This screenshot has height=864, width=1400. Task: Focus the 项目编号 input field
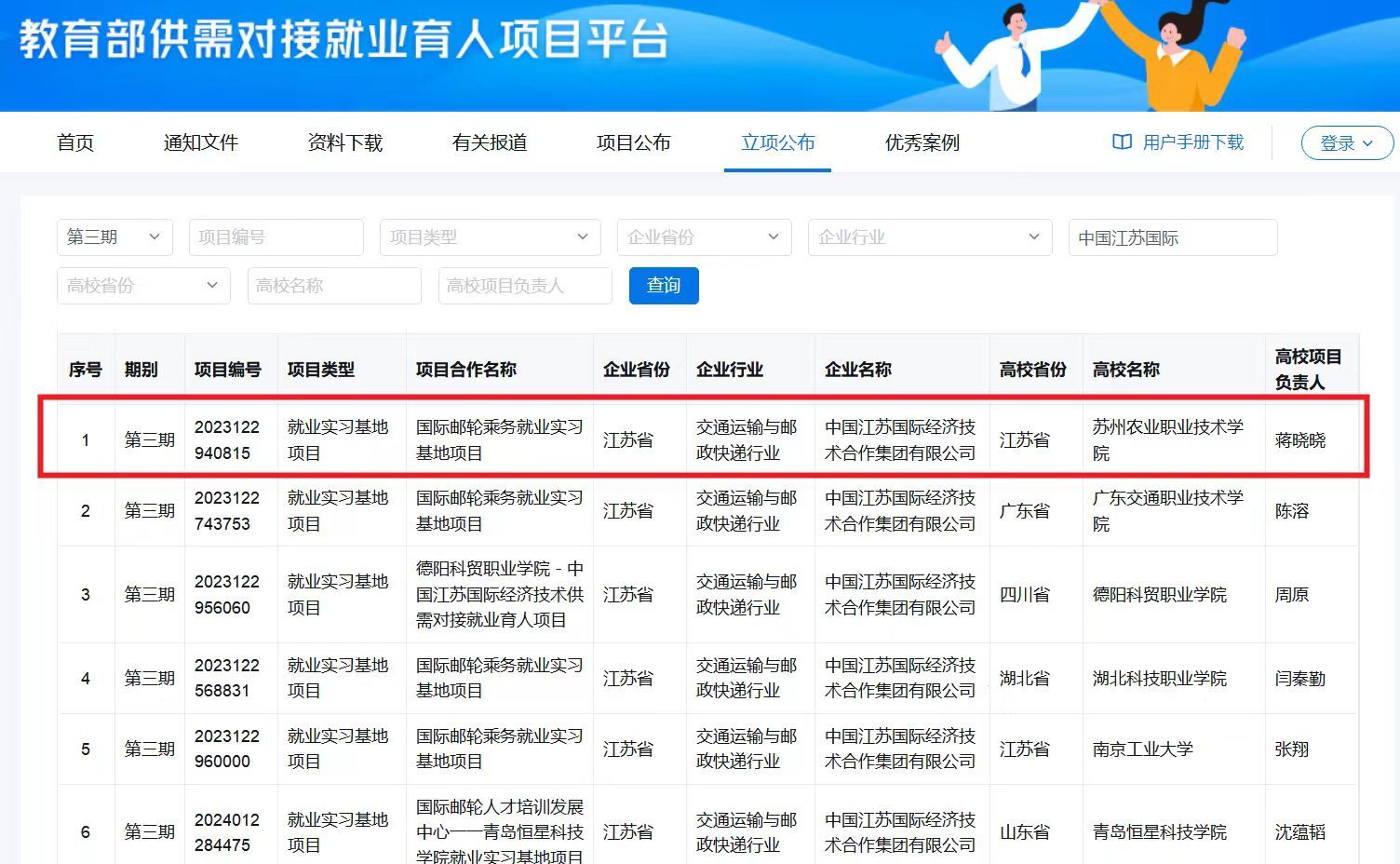(x=276, y=237)
